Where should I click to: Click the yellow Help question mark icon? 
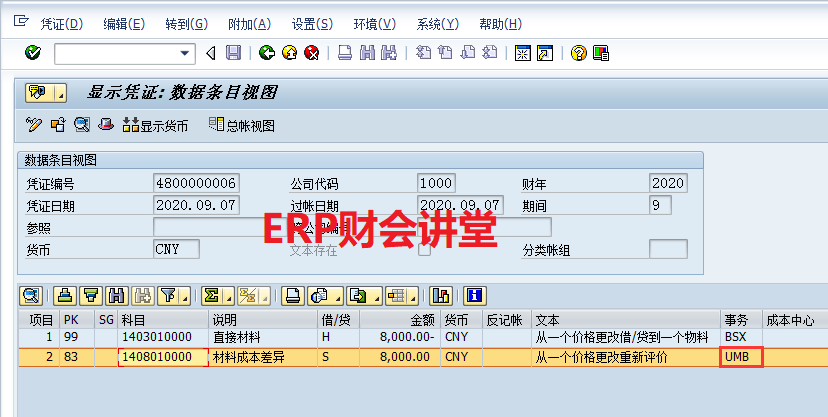tap(578, 53)
